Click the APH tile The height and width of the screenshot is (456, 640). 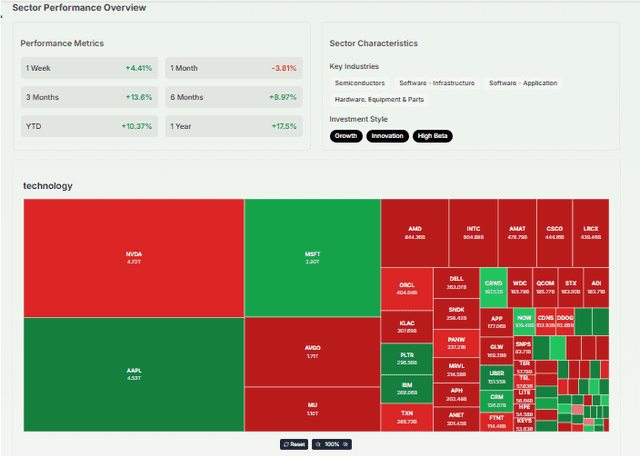456,395
